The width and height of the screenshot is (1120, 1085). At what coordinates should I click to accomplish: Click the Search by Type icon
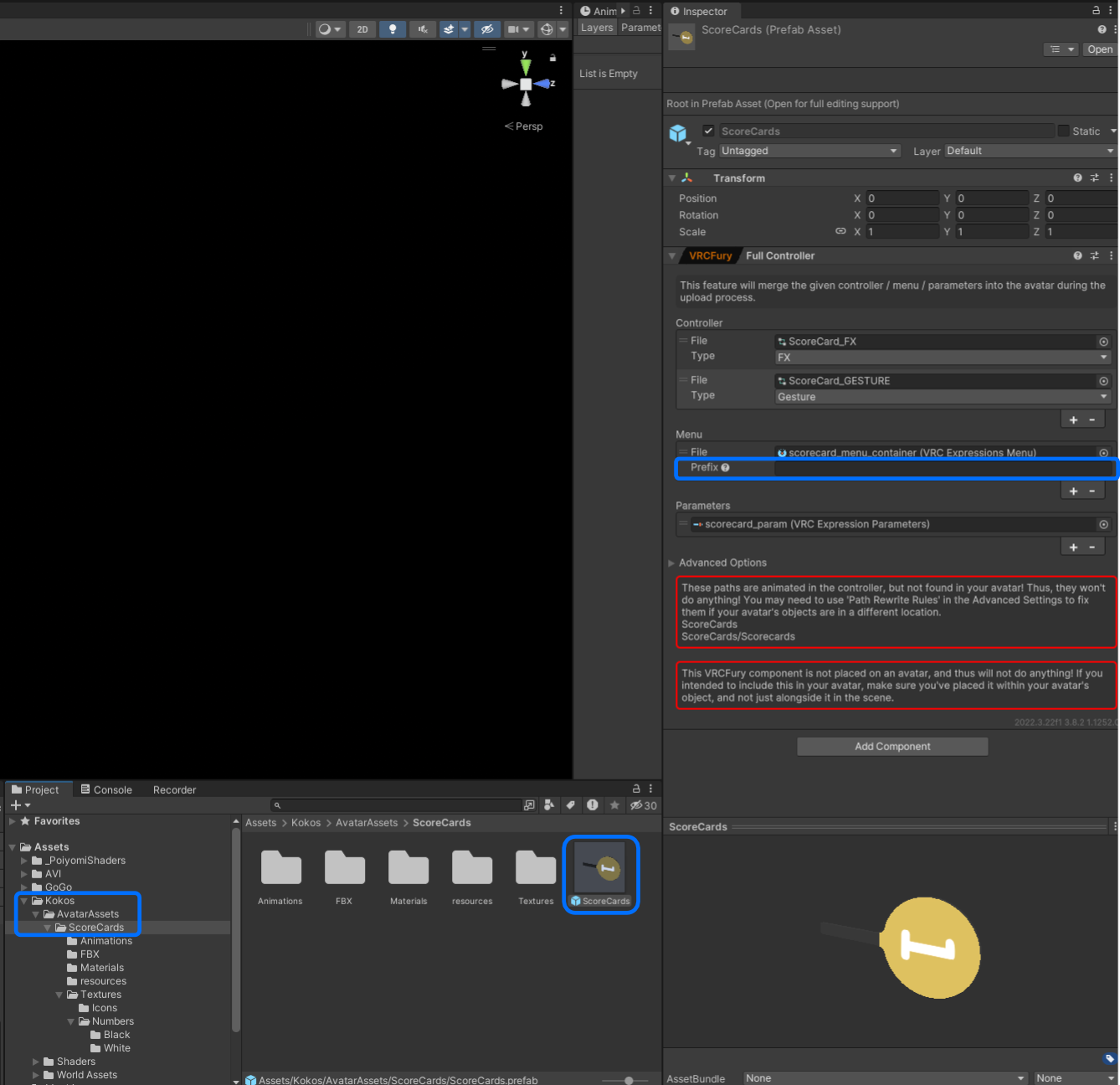coord(549,805)
